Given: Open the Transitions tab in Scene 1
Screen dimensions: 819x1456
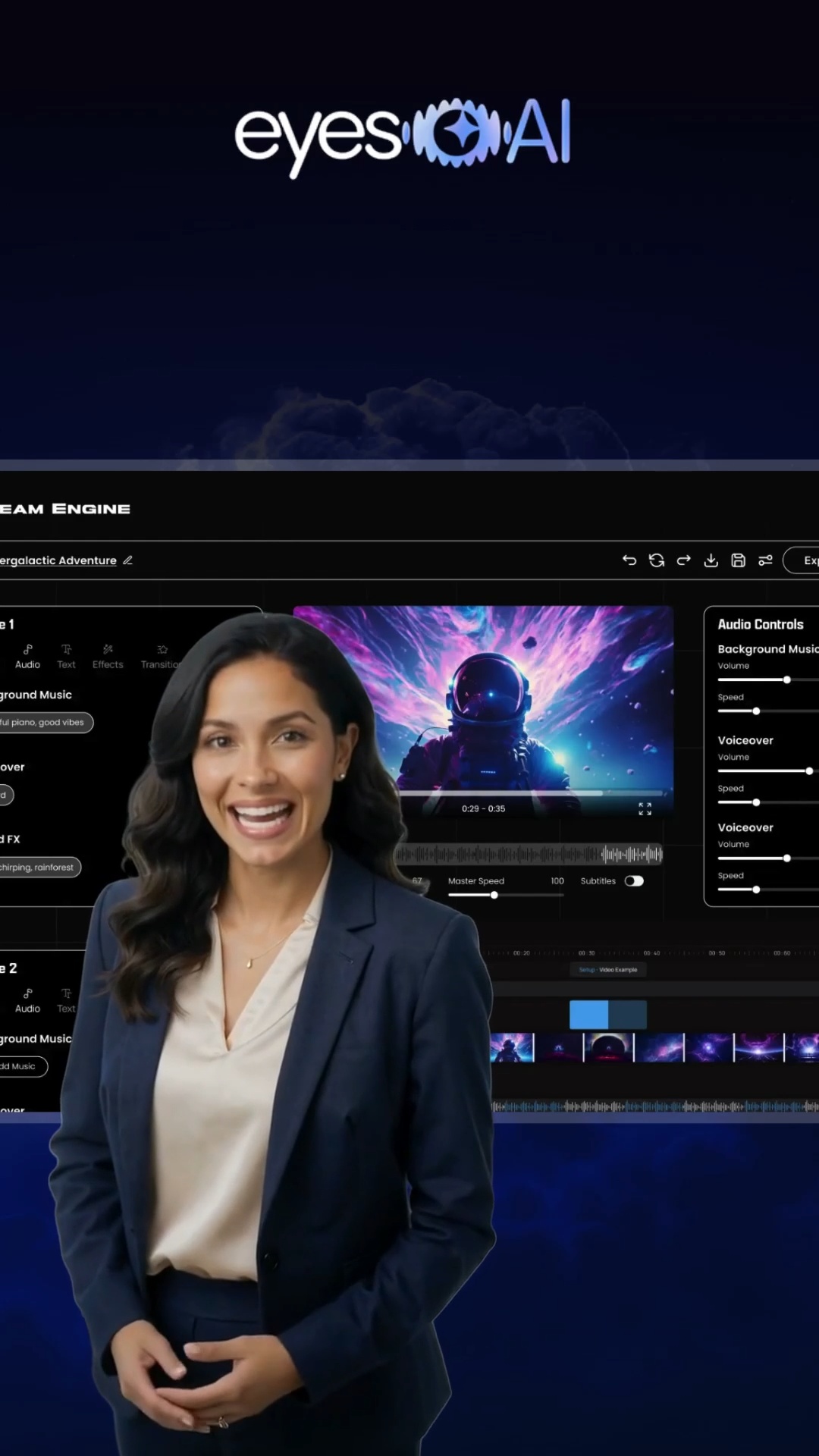Looking at the screenshot, I should click(x=161, y=657).
